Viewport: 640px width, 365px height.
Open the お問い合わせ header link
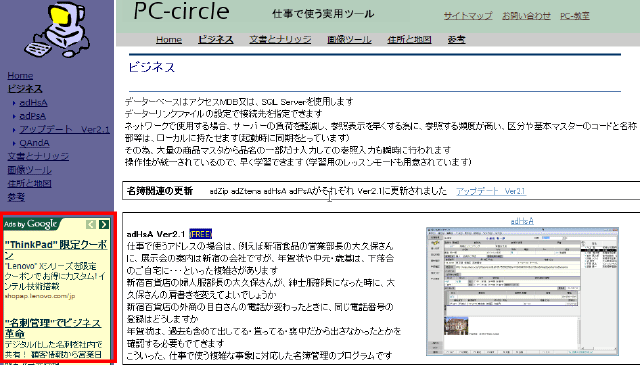526,16
